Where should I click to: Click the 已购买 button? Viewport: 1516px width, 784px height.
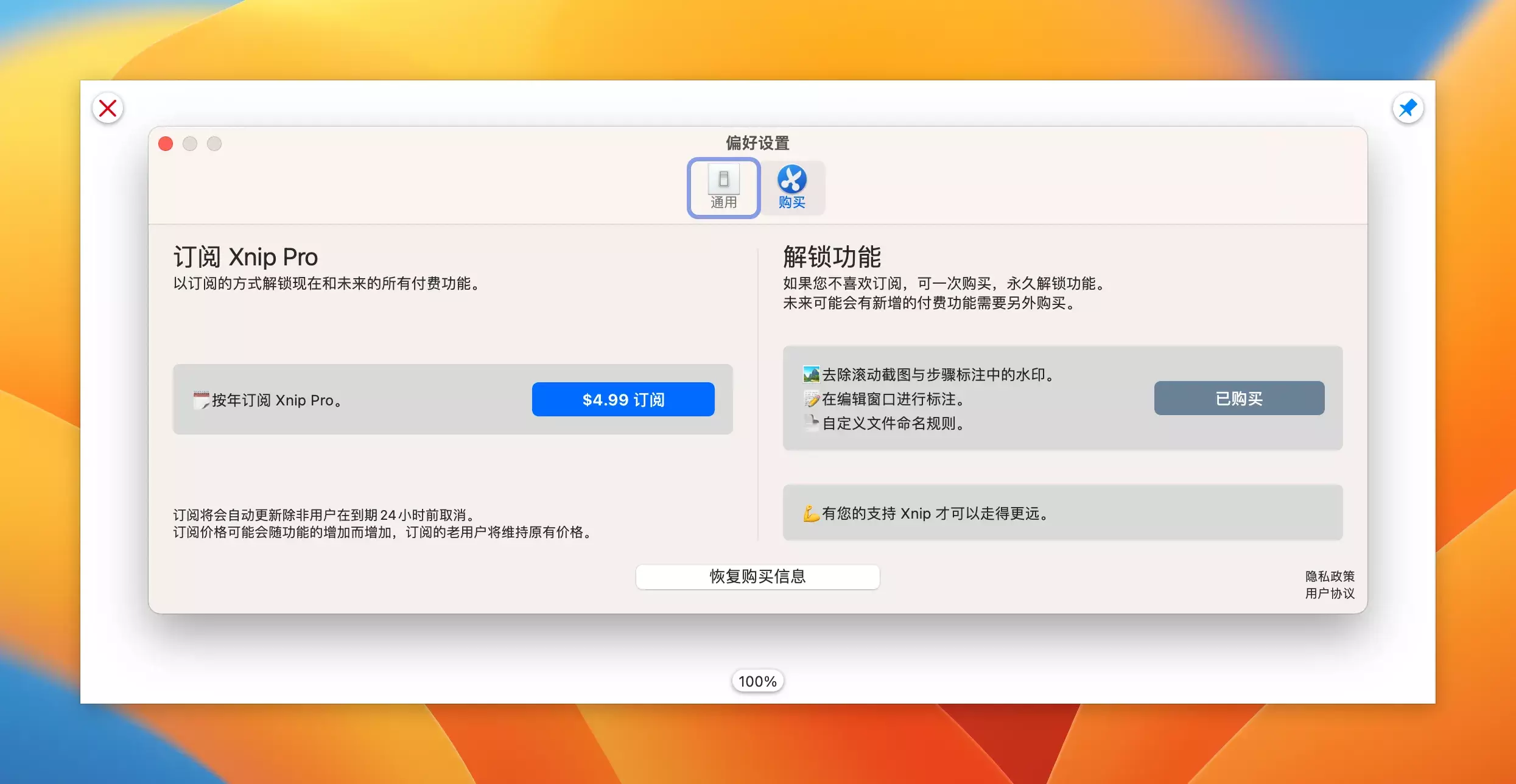1238,398
